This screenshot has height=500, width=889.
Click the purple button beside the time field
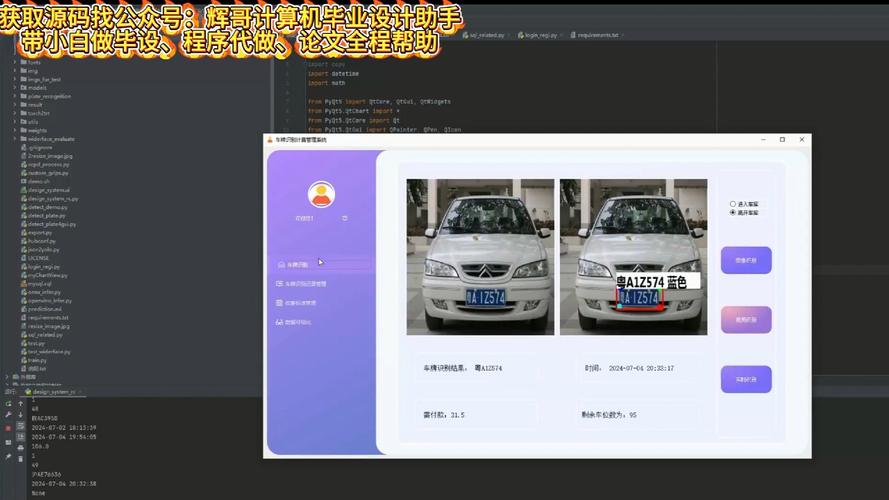(x=746, y=379)
